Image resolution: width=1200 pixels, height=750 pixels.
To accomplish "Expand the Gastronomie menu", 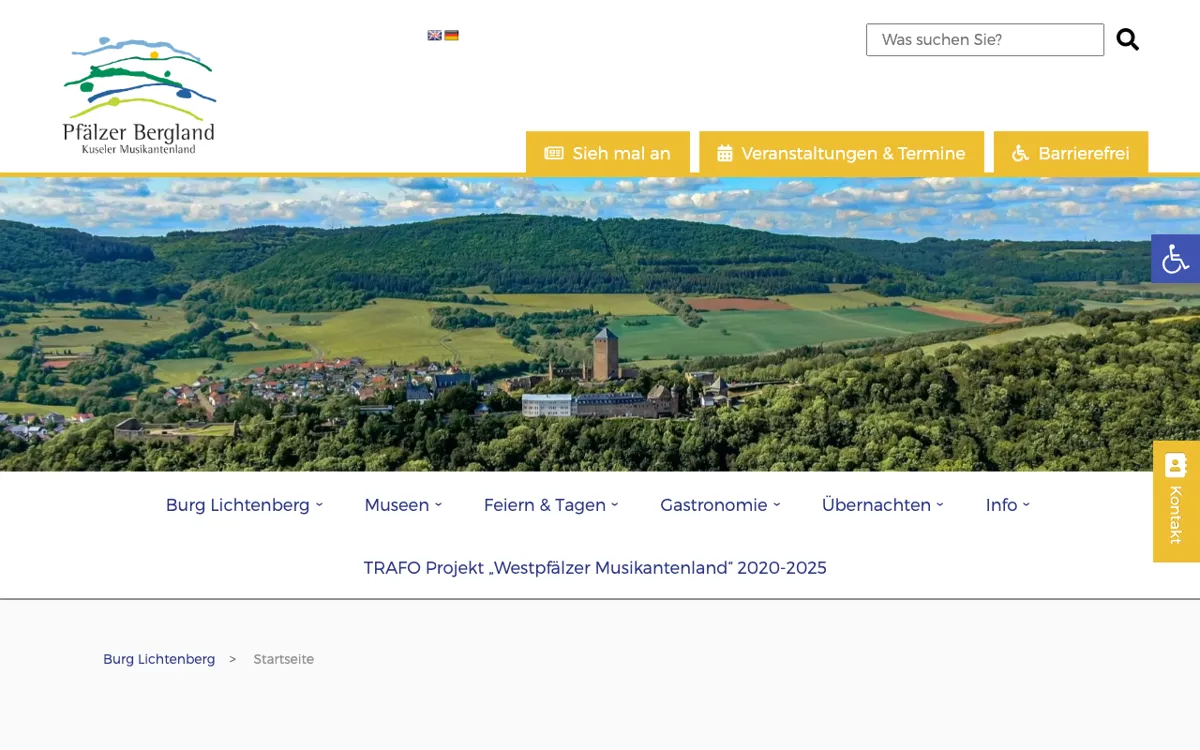I will click(x=720, y=505).
